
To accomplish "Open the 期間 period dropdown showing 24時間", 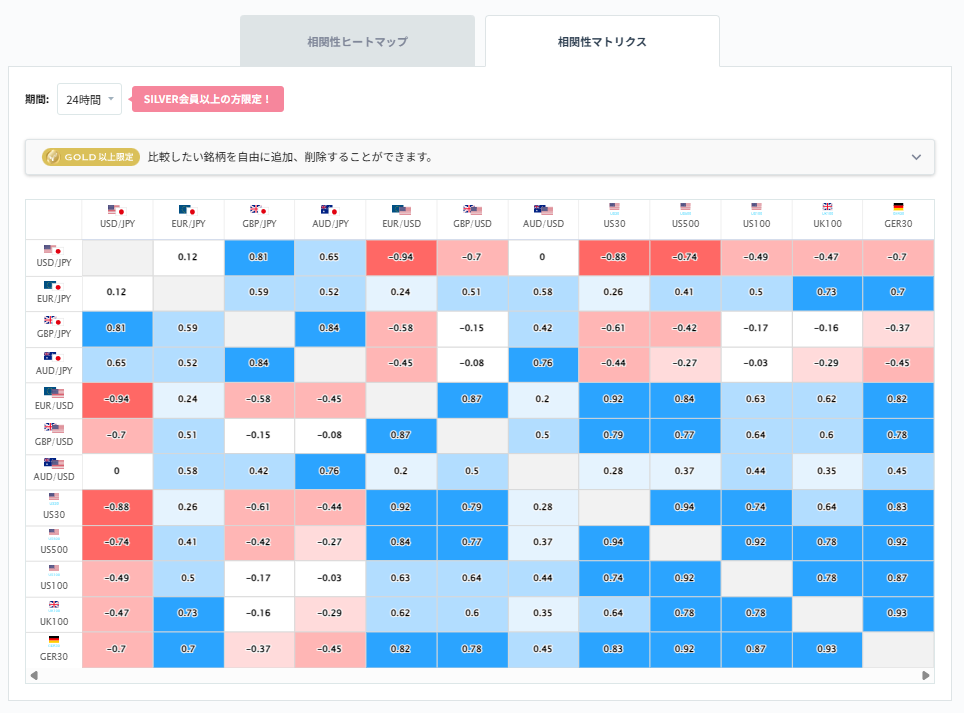I will [89, 98].
